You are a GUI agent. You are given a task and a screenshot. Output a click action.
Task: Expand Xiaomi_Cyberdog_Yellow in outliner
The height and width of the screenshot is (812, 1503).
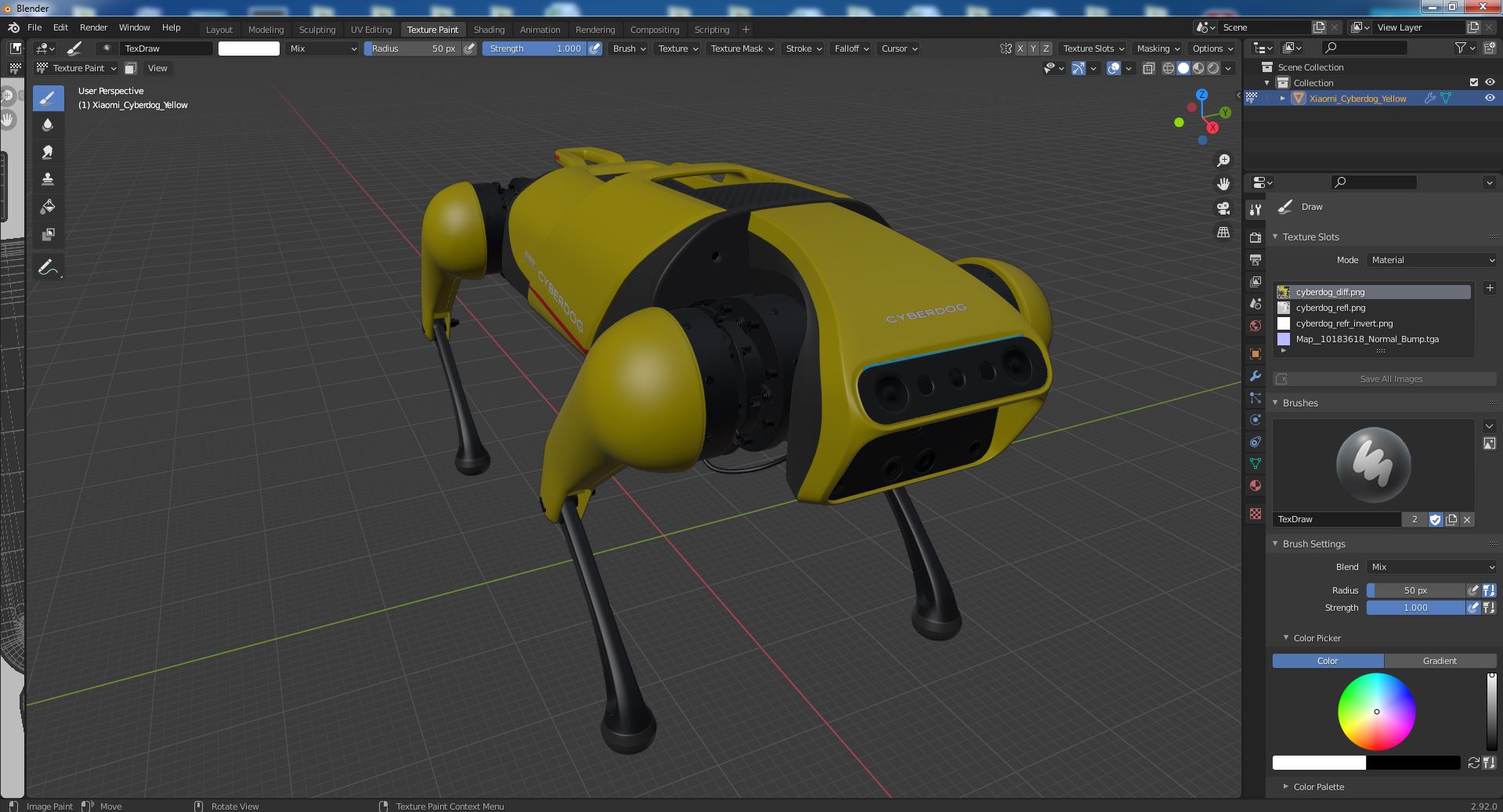click(1282, 98)
